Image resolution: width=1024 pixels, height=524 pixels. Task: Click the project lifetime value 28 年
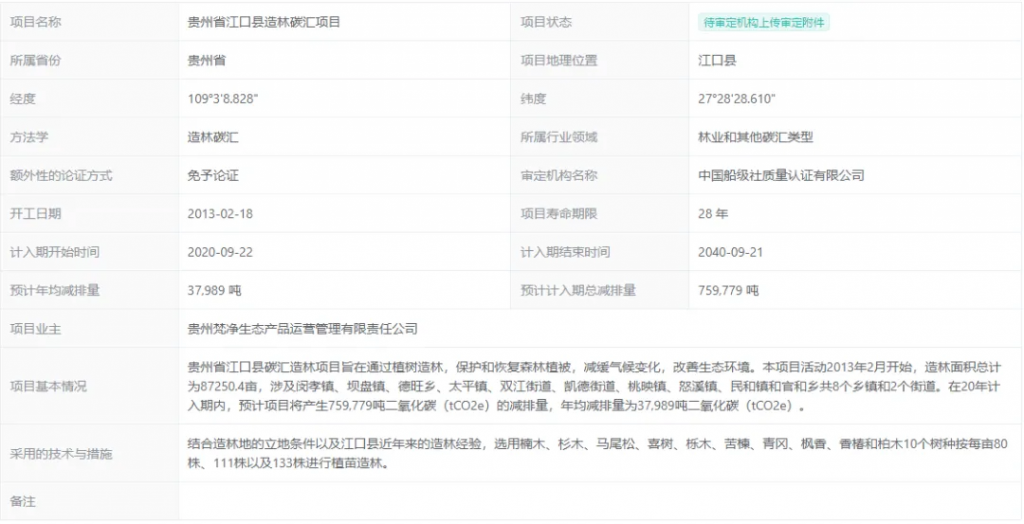coord(713,213)
